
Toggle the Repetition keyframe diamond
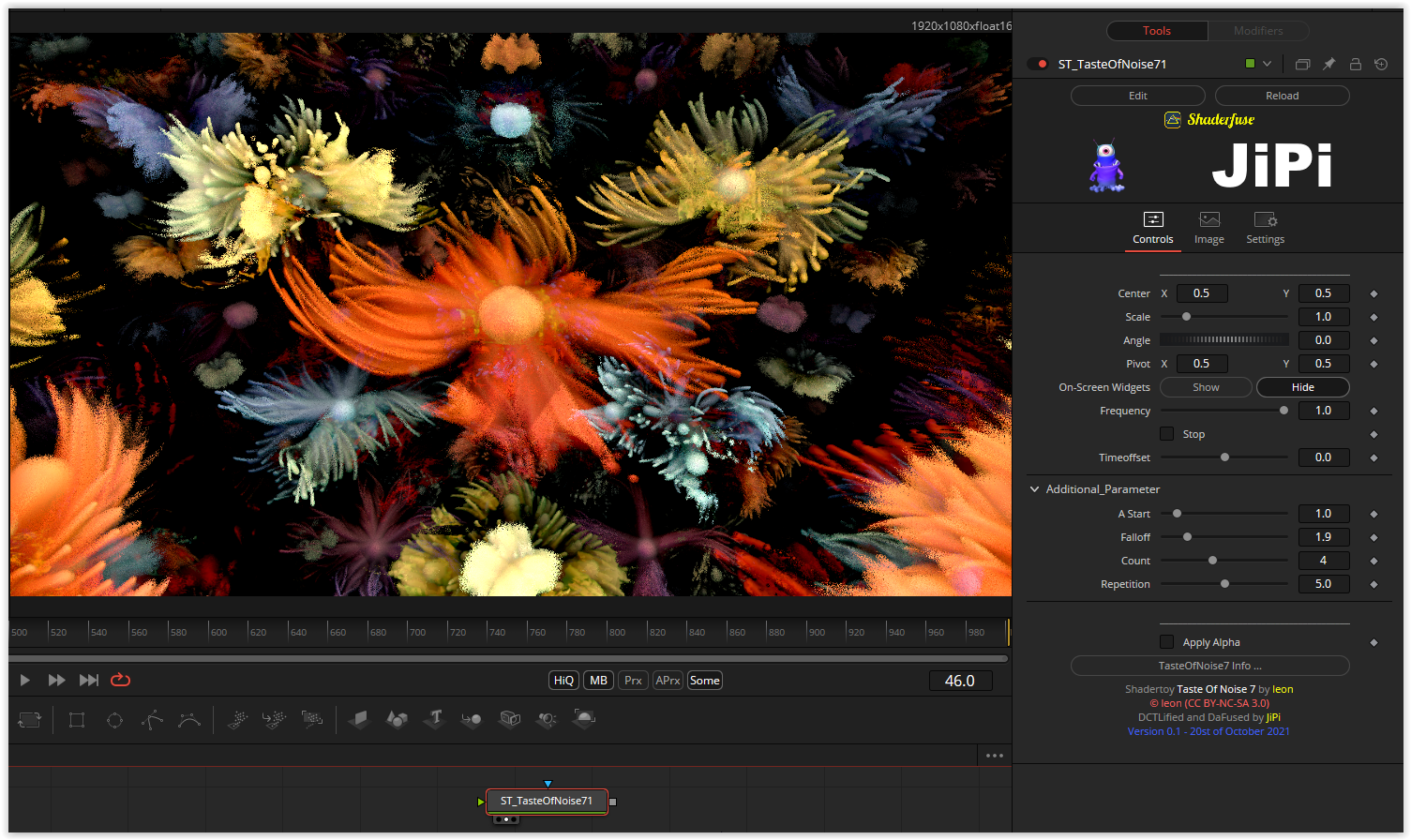(x=1373, y=584)
